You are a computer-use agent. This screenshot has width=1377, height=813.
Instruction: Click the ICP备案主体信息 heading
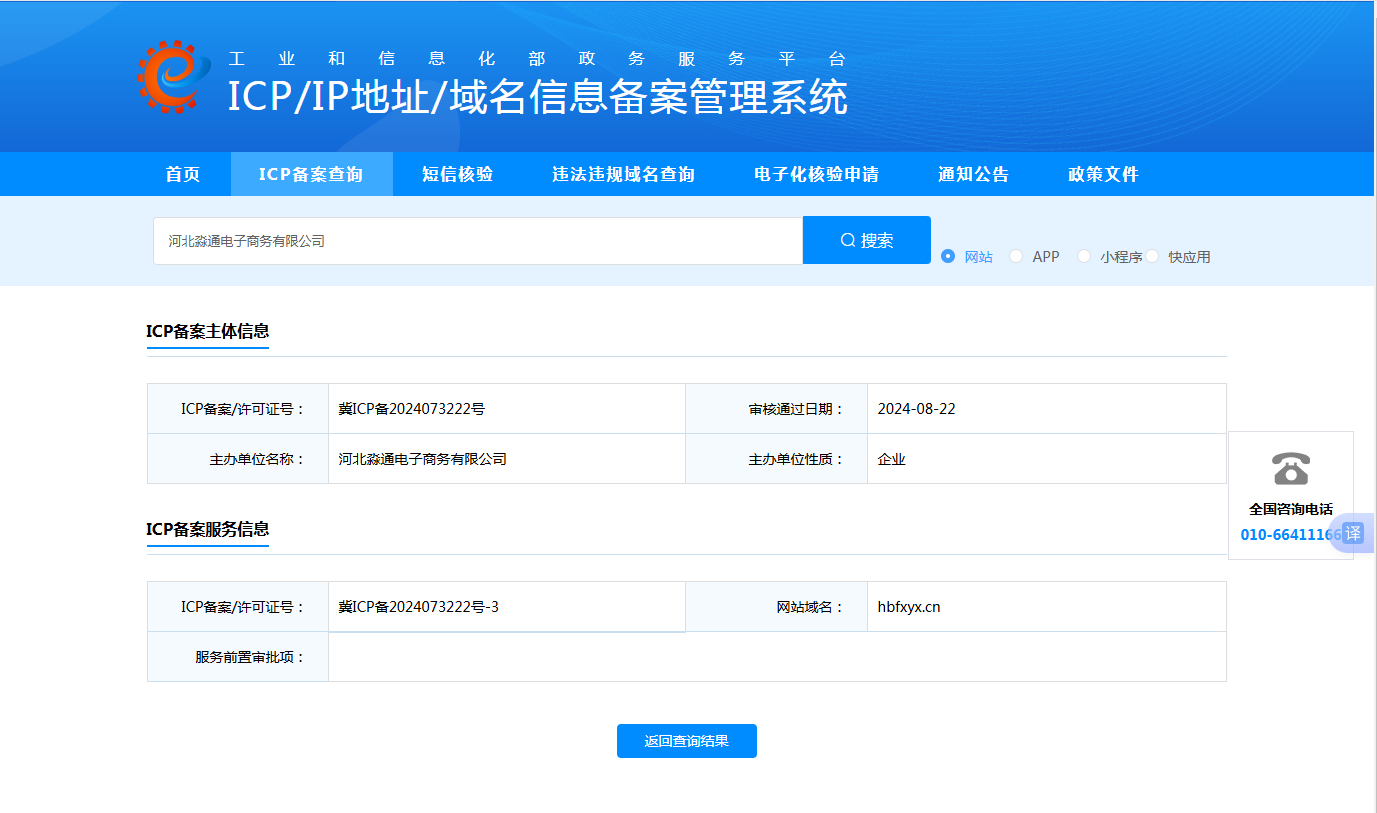[x=208, y=331]
